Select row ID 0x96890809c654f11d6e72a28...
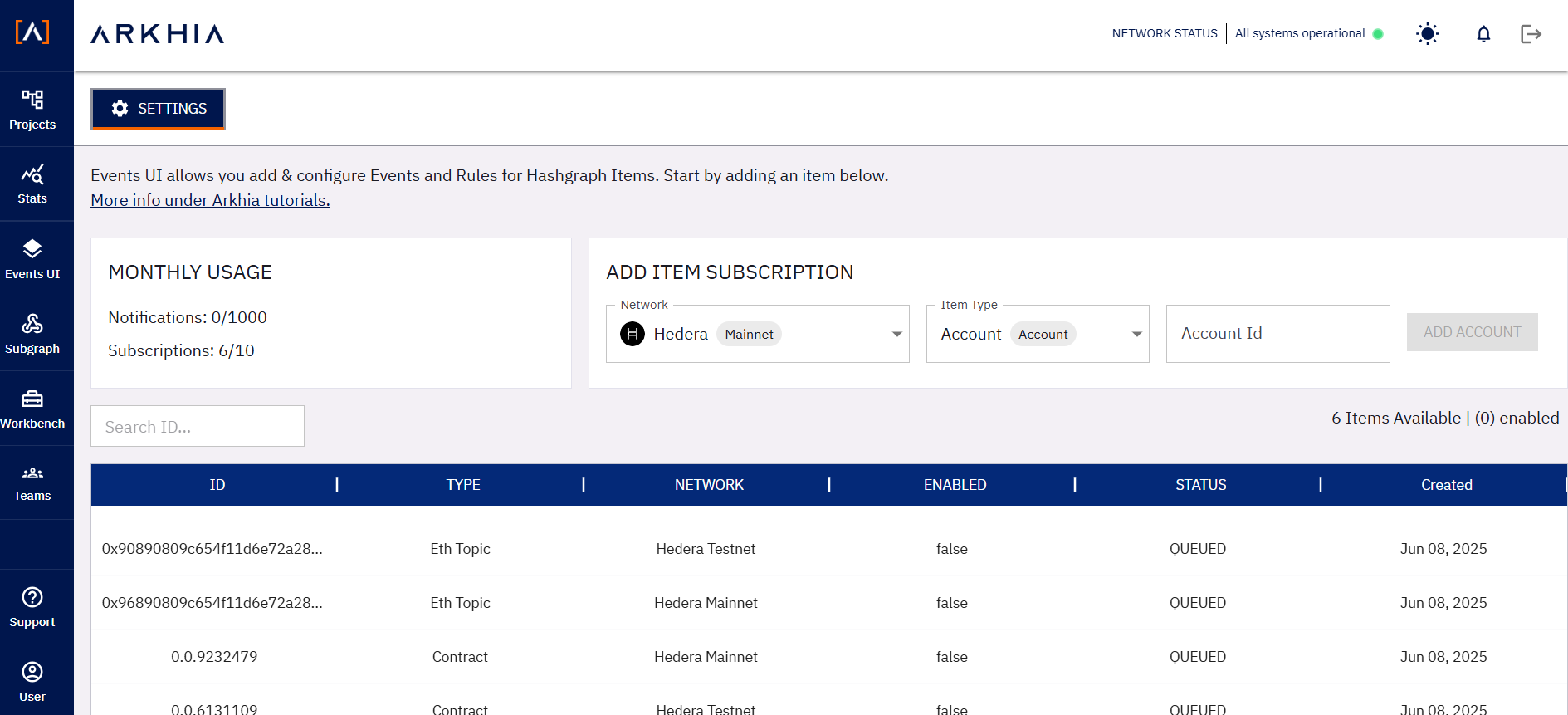1568x715 pixels. pos(212,603)
